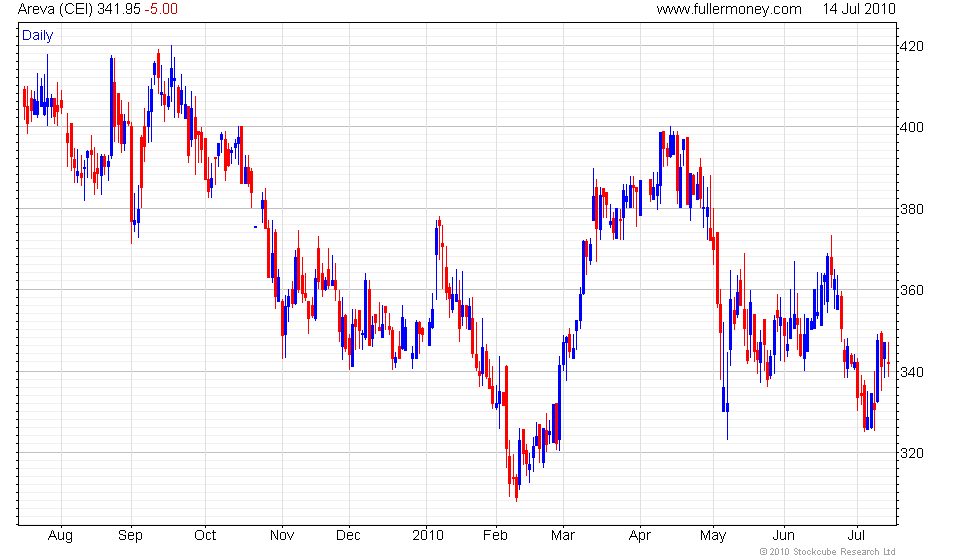Image resolution: width=980 pixels, height=560 pixels.
Task: Click the 360 price axis label
Action: click(x=911, y=290)
